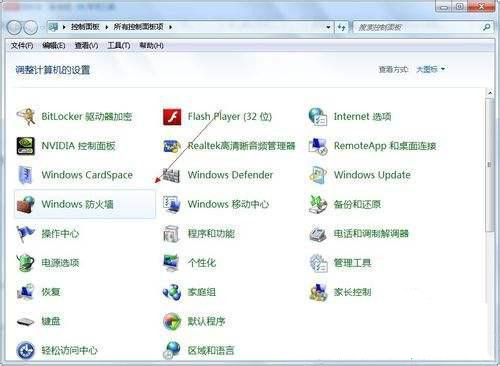
Task: Expand the arrow after 所有控制面板项 in breadcrumb
Action: 170,27
